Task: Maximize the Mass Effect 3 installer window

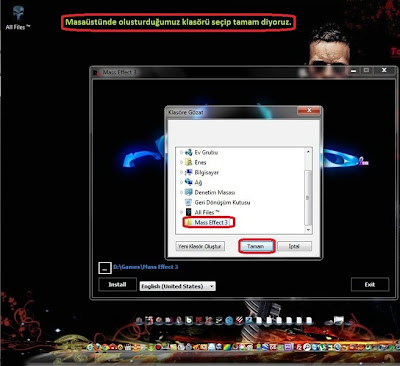Action: point(366,70)
